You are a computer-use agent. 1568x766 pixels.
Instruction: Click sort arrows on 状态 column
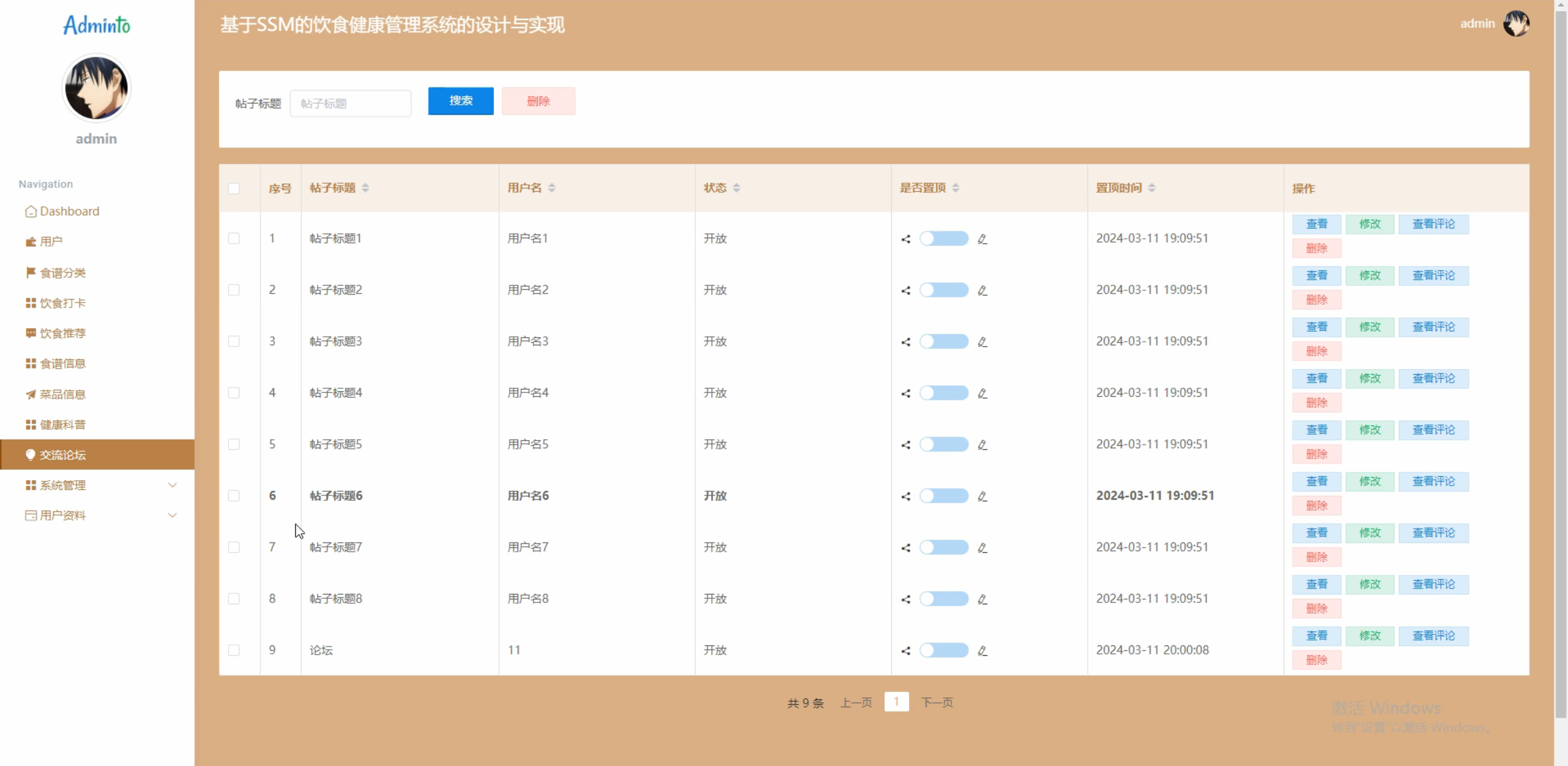click(737, 188)
